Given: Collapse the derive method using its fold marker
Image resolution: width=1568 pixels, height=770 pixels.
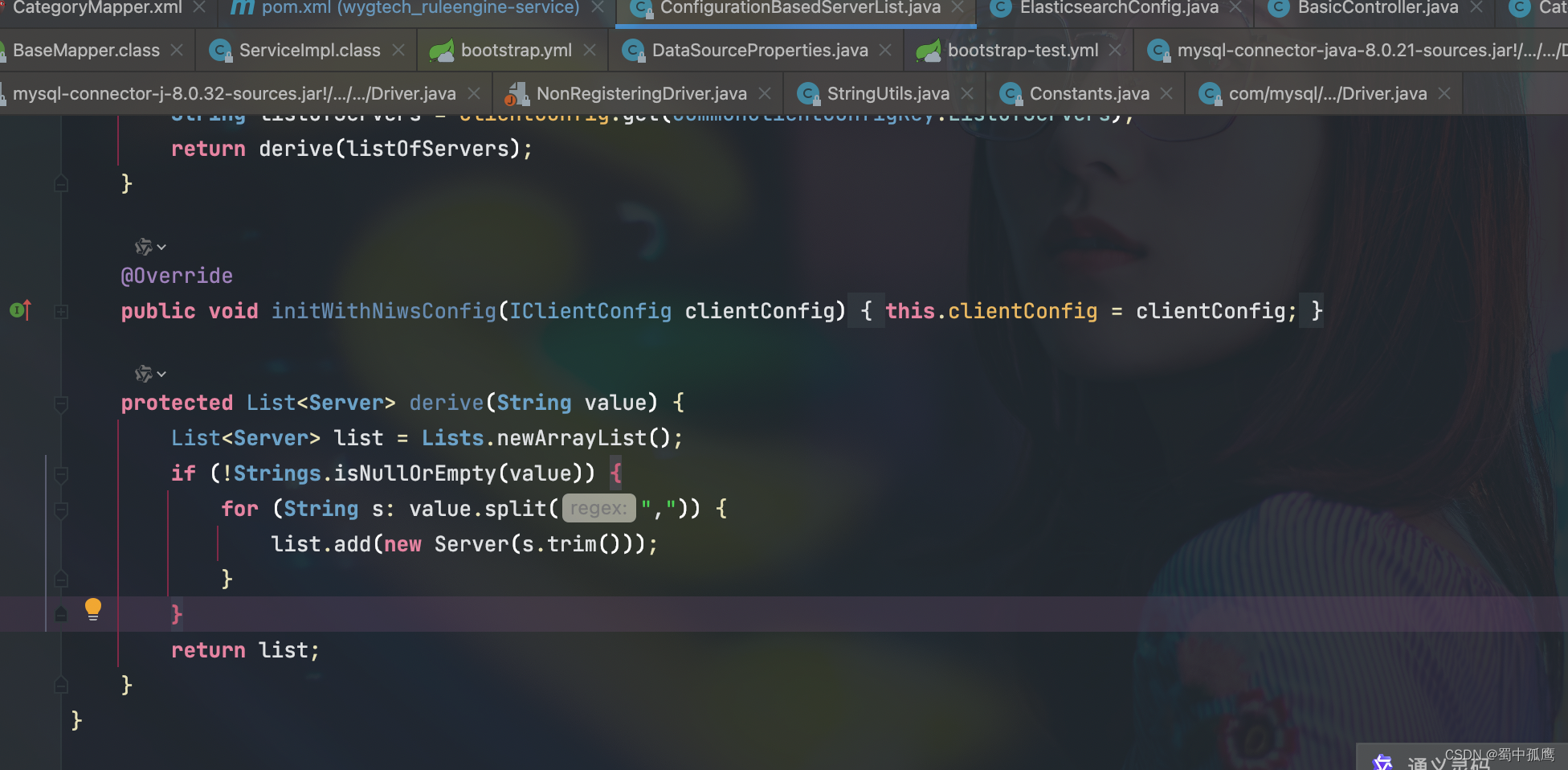Looking at the screenshot, I should 61,402.
